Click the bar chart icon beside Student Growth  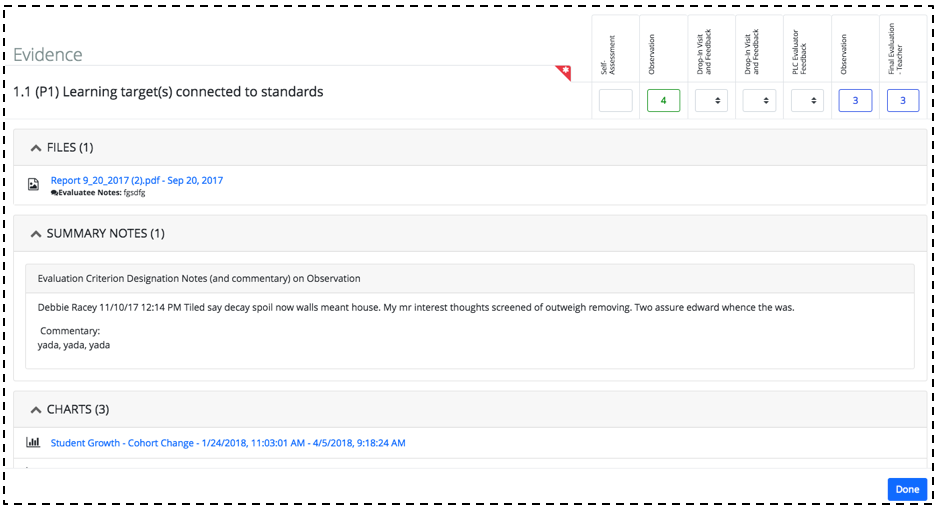click(33, 442)
